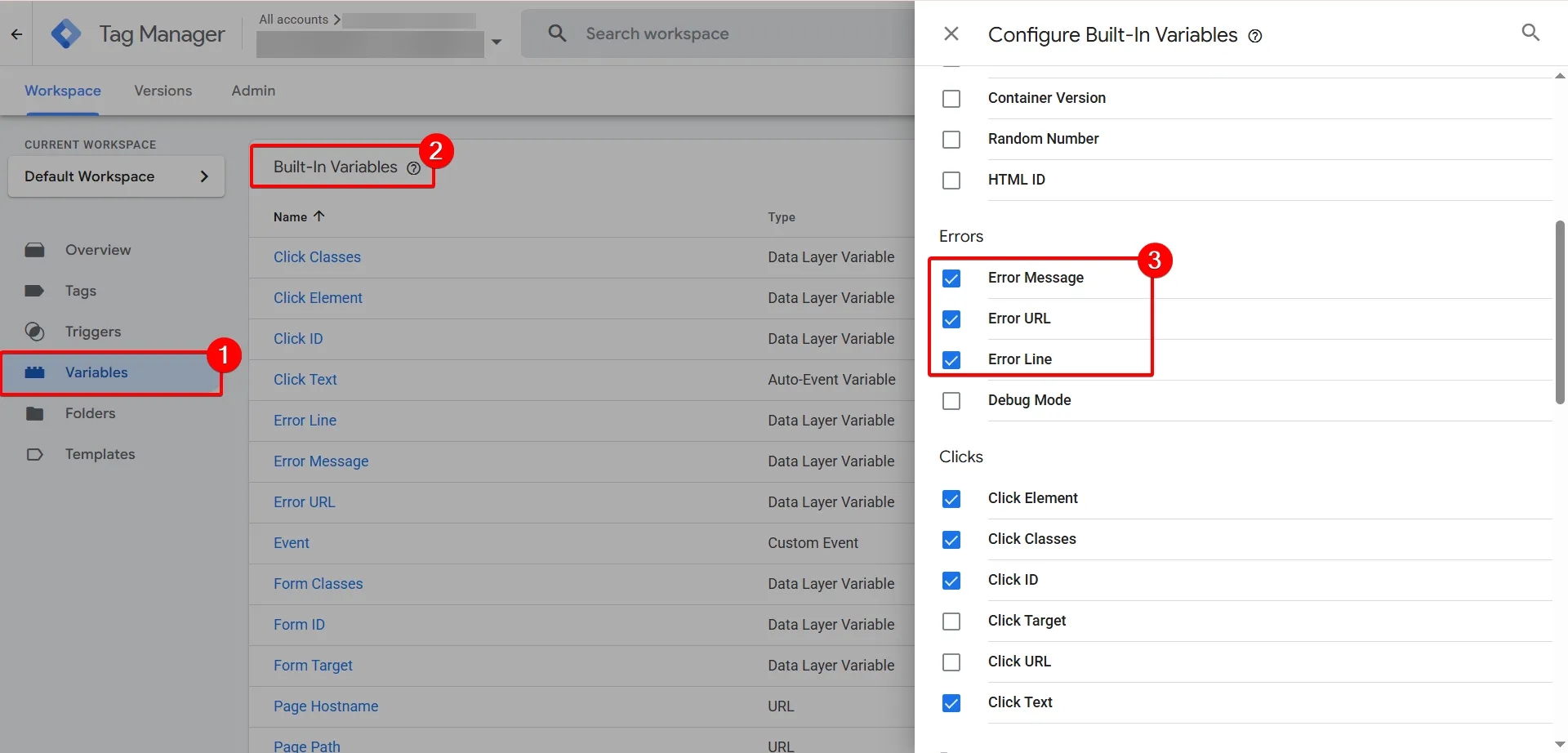The width and height of the screenshot is (1568, 753).
Task: Sort by Name using the arrow icon
Action: [319, 216]
